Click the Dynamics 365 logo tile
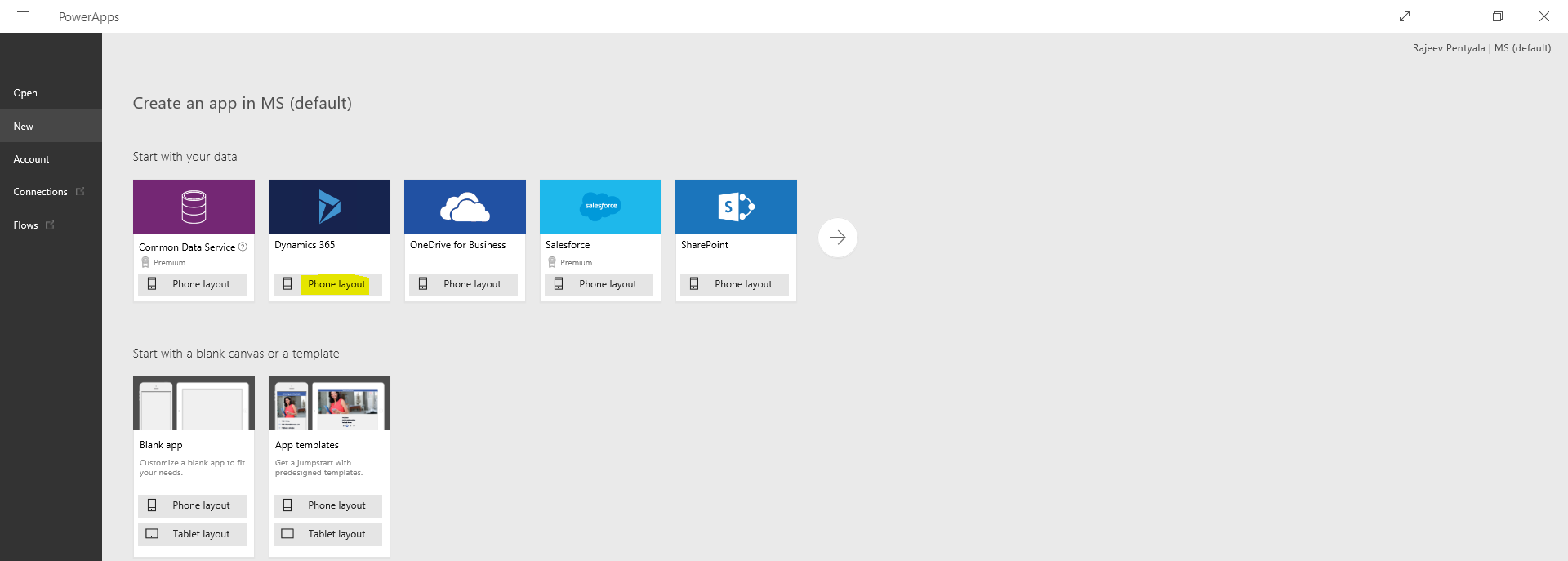The height and width of the screenshot is (561, 1568). coord(329,207)
